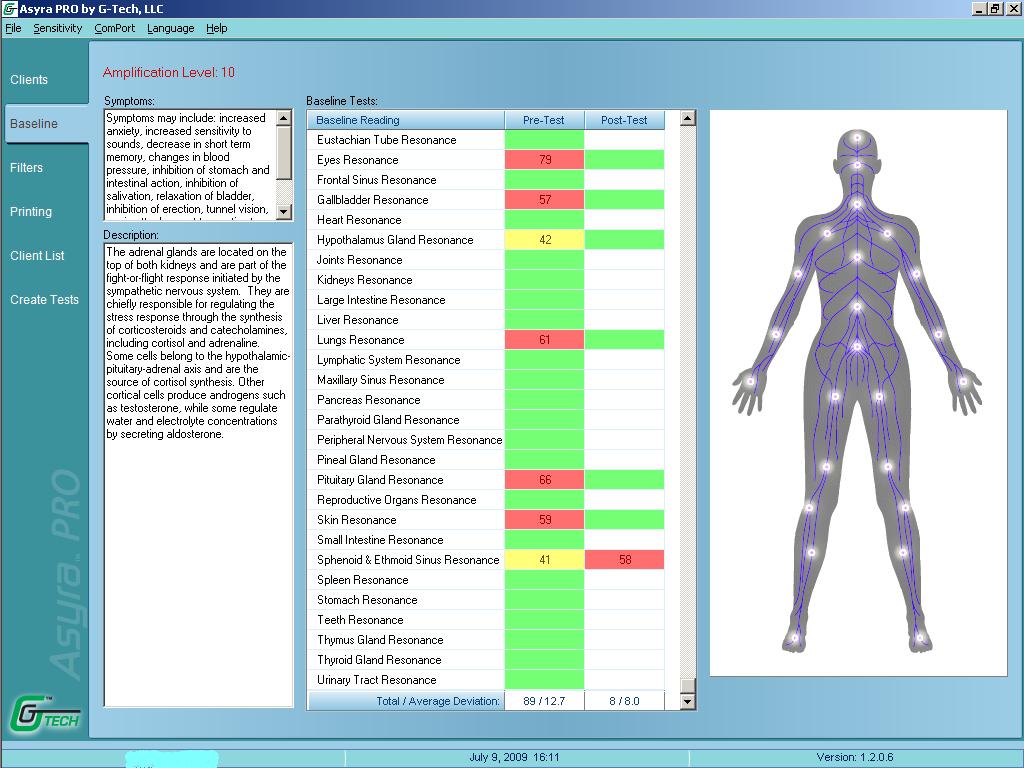This screenshot has width=1024, height=768.
Task: Click Baseline Tests scroll down arrow
Action: (x=688, y=701)
